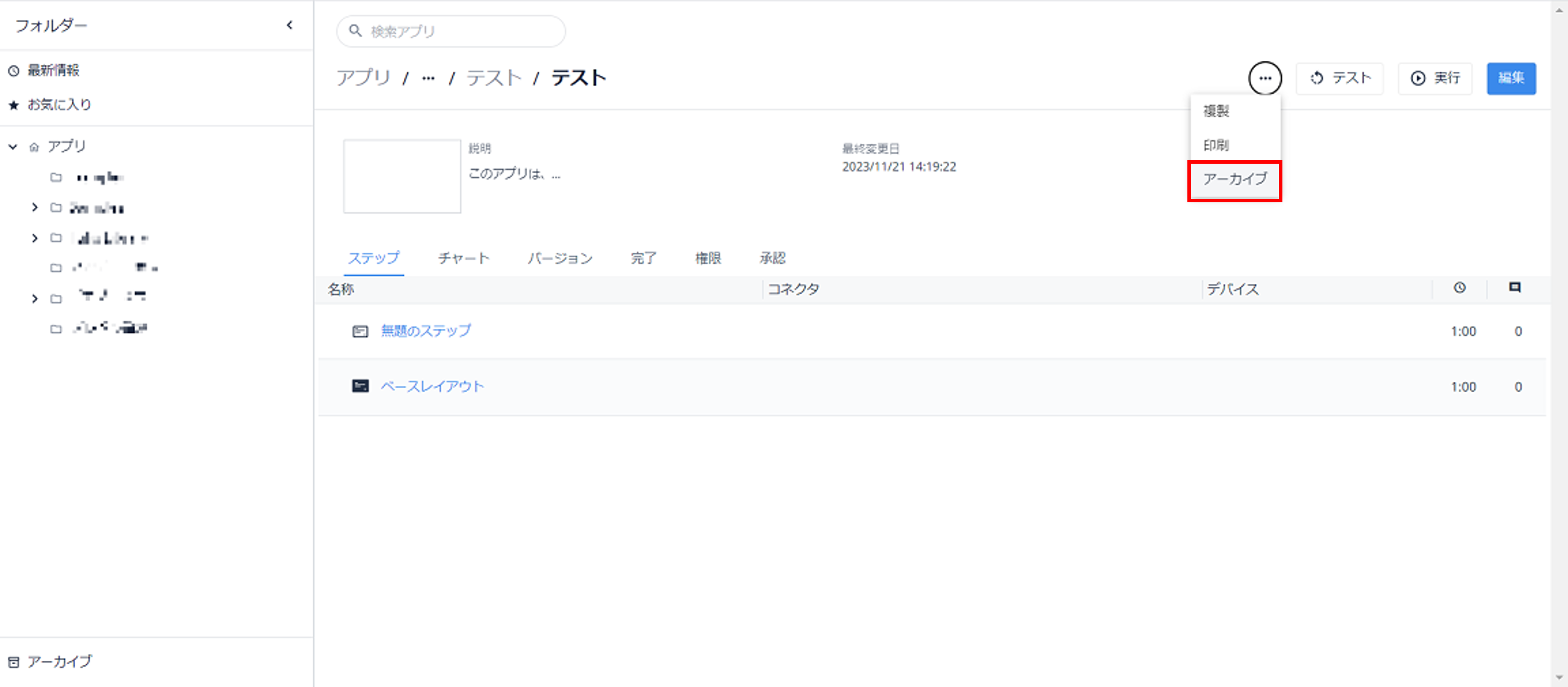Switch to the バージョン tab
This screenshot has height=687, width=1568.
(x=559, y=258)
